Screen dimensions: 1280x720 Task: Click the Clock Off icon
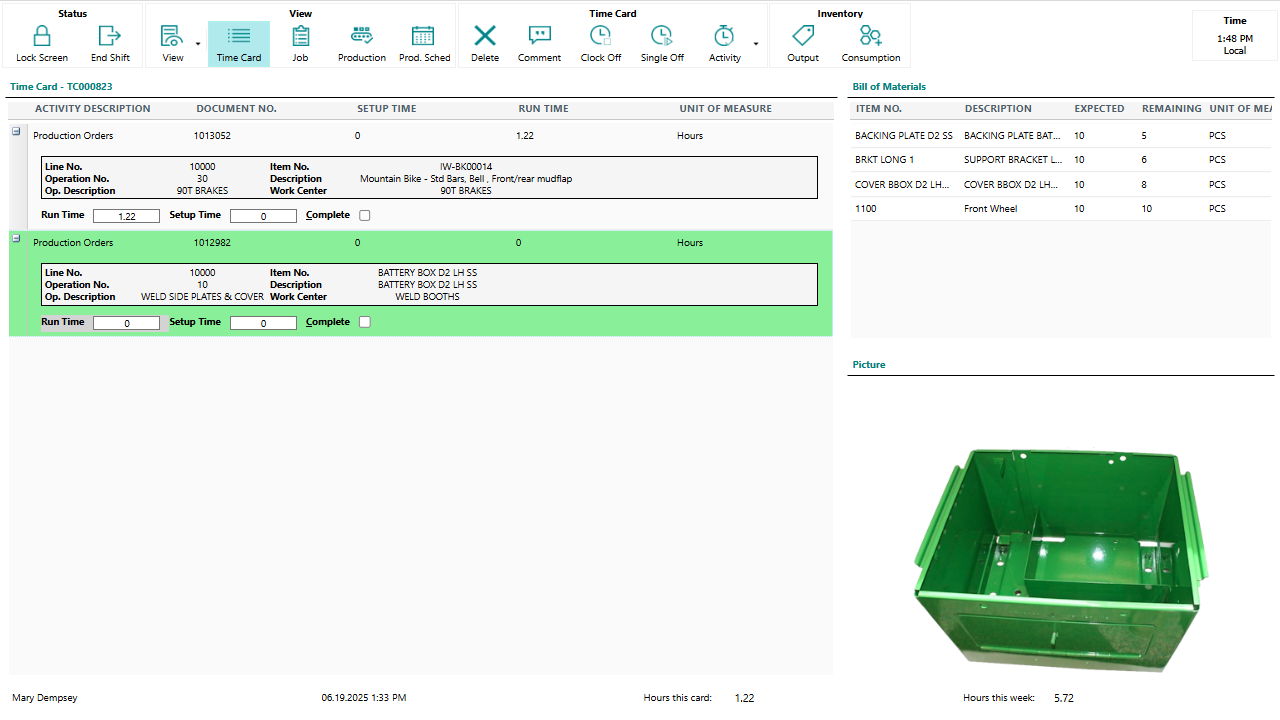(600, 37)
